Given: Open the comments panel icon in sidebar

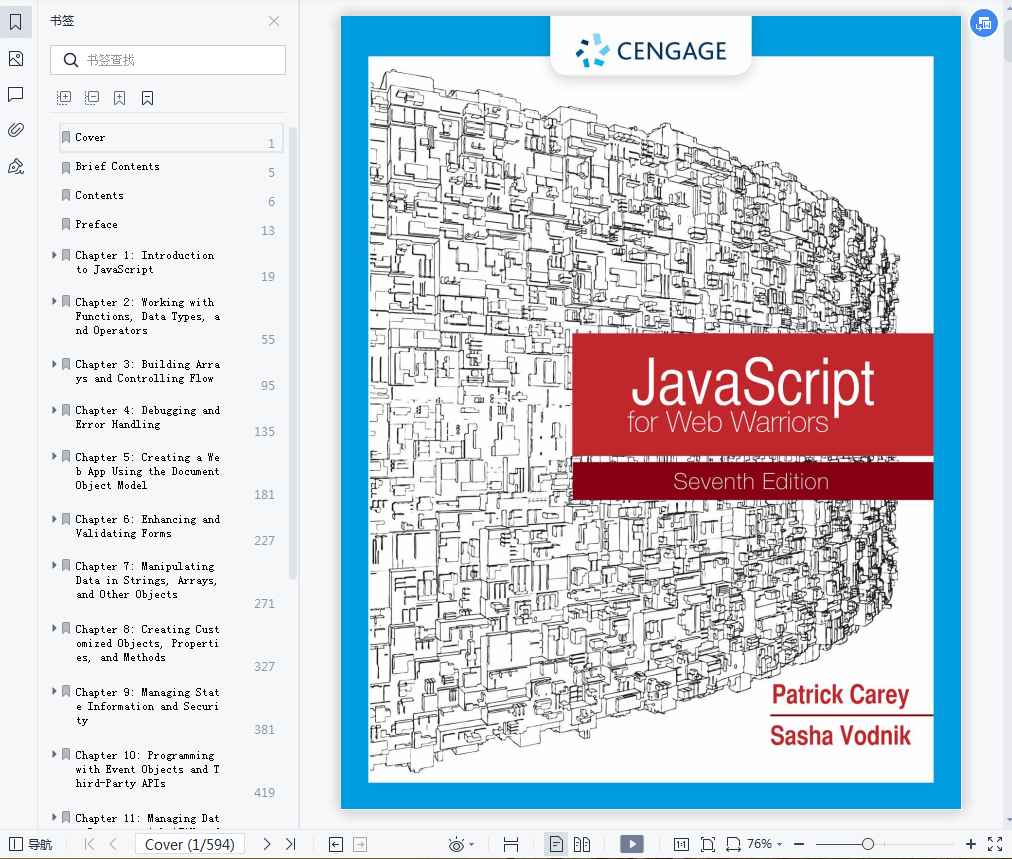Looking at the screenshot, I should [x=15, y=95].
